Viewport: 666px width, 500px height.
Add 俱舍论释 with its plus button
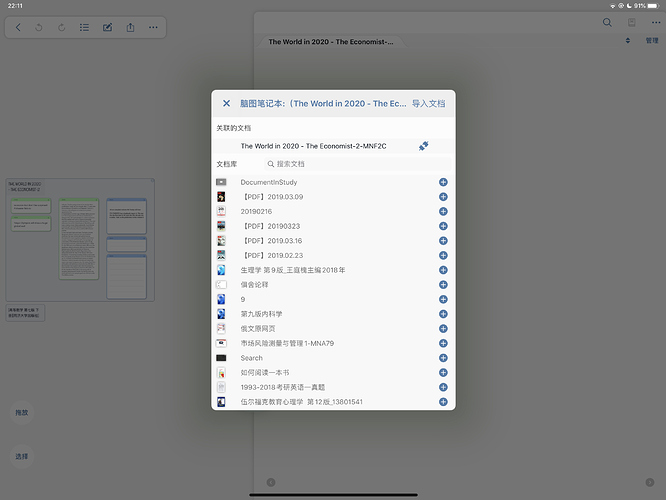(443, 285)
